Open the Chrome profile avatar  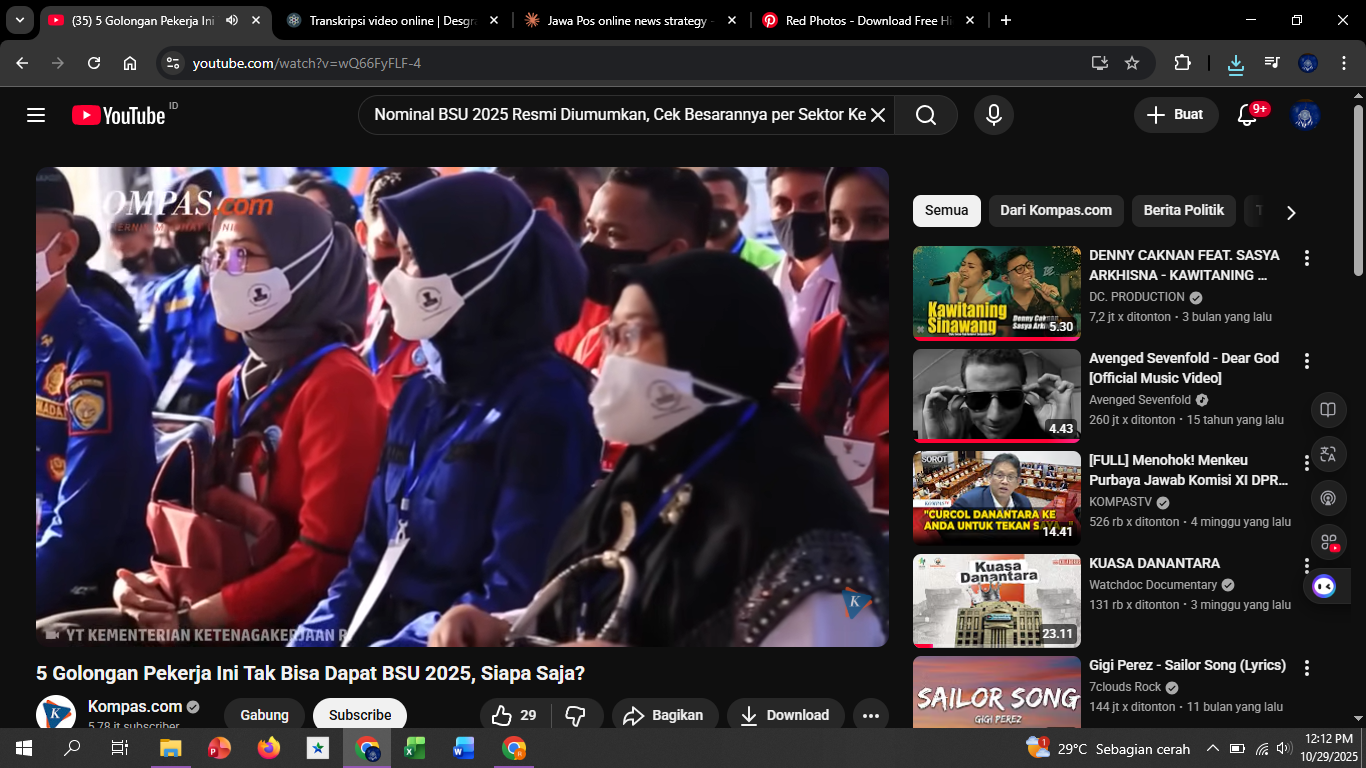coord(1308,63)
